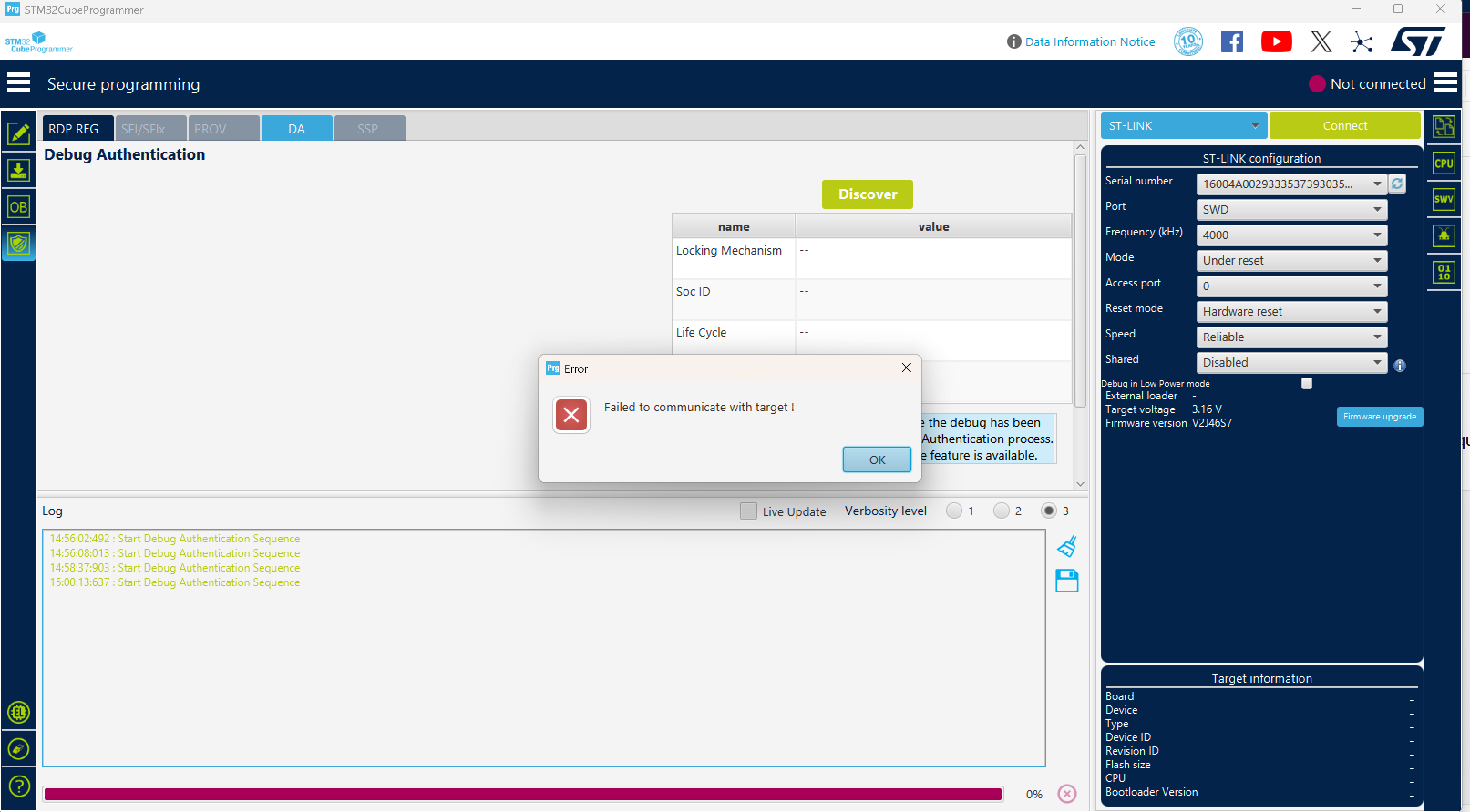Open the Option bytes (OB) panel
1470x812 pixels.
[x=19, y=206]
